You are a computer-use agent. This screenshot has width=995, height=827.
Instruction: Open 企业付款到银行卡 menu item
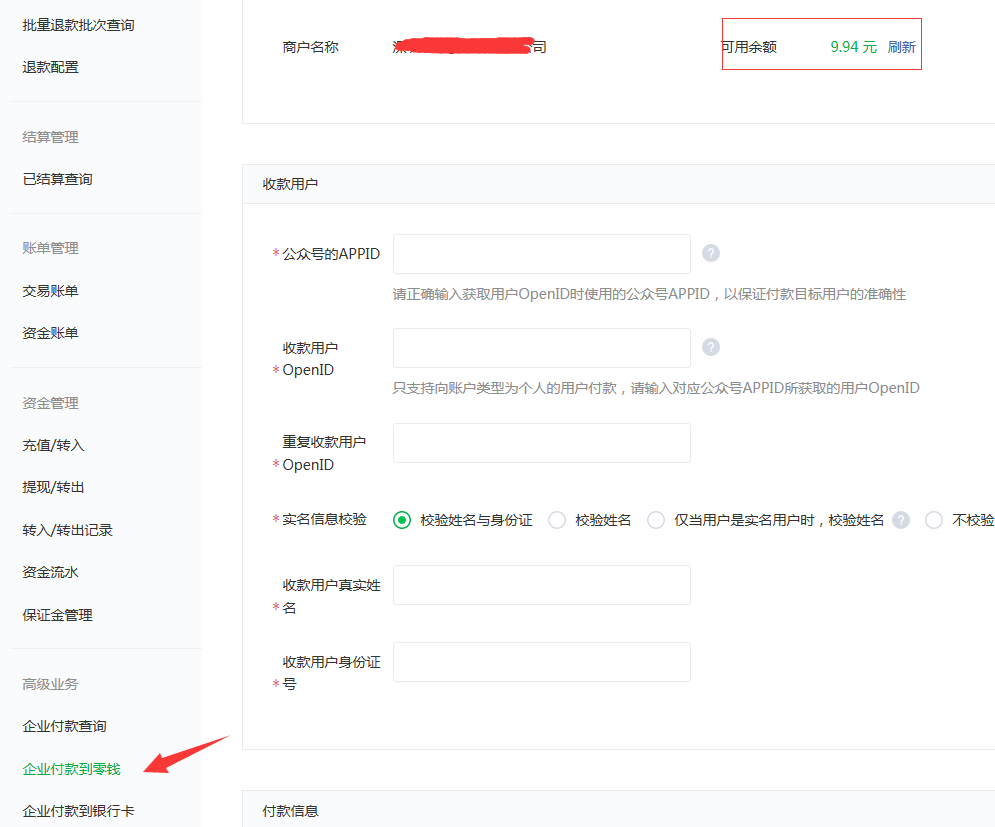78,811
